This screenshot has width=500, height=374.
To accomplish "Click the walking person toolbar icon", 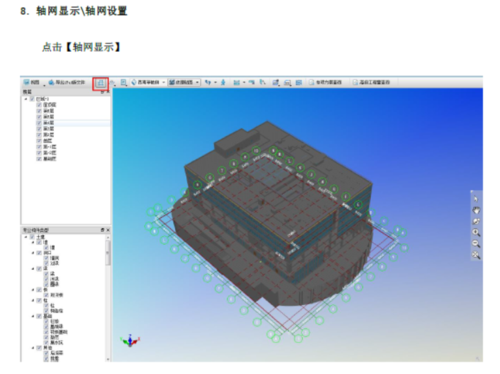I will 223,82.
